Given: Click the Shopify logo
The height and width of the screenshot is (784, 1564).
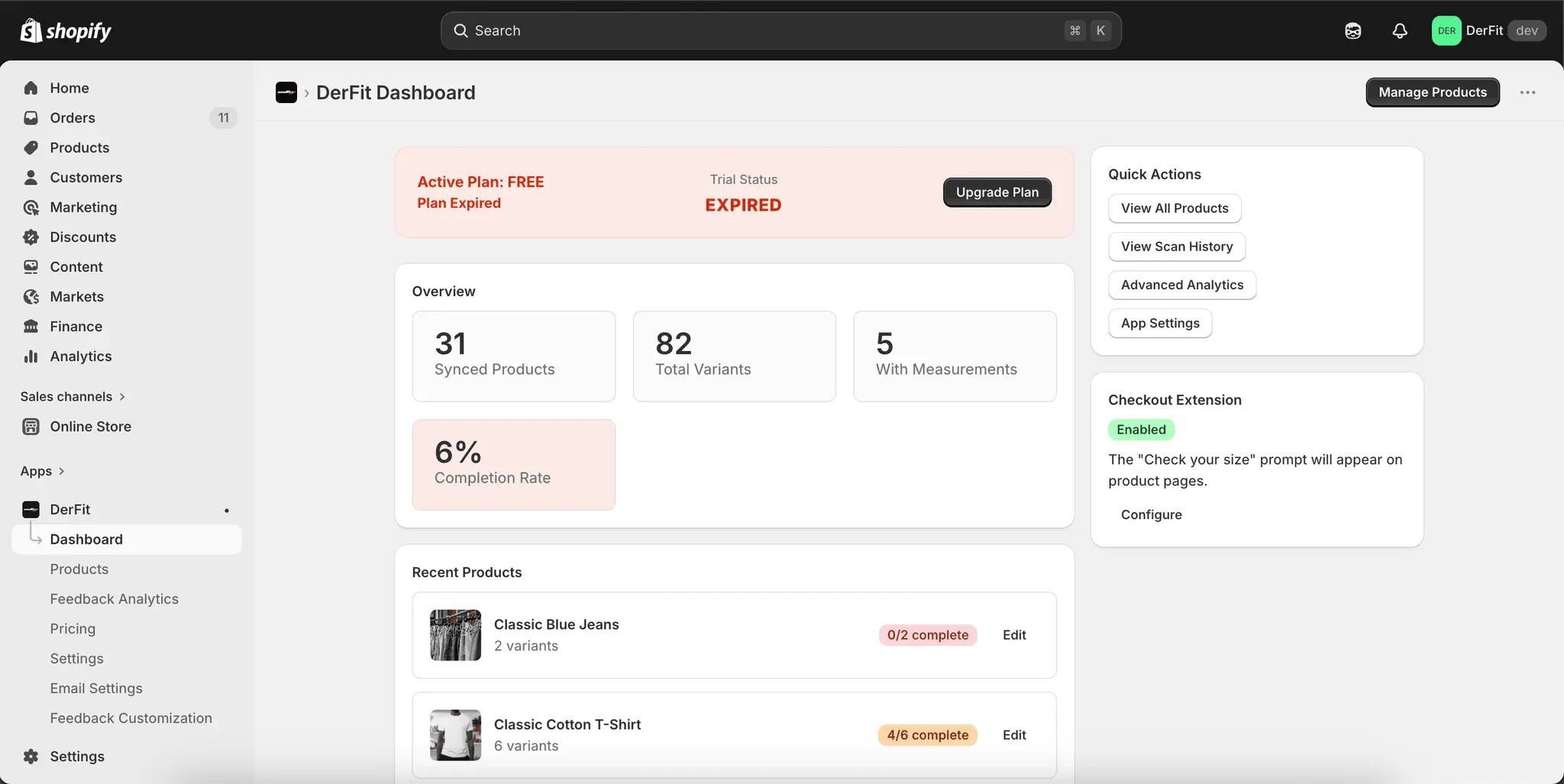Looking at the screenshot, I should [66, 31].
